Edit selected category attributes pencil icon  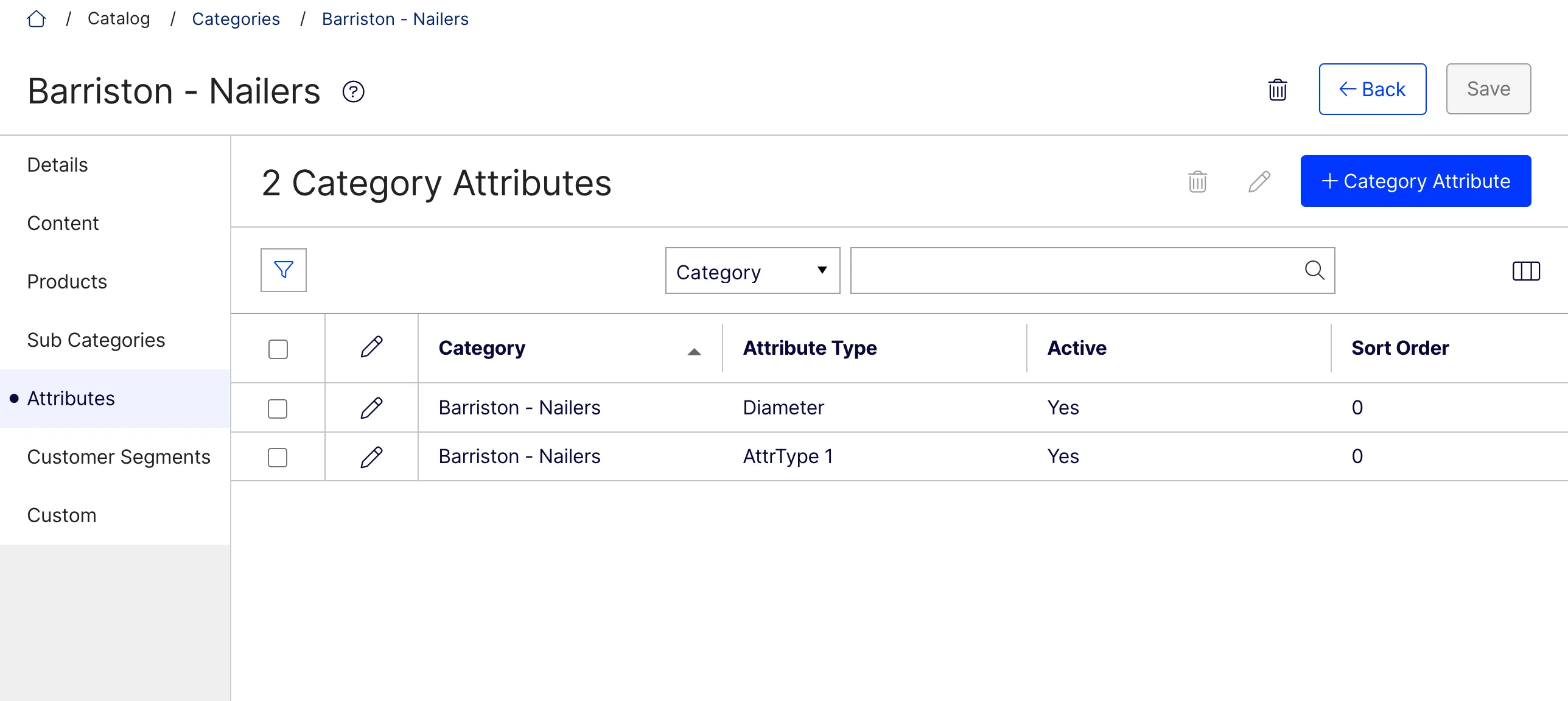coord(1259,181)
